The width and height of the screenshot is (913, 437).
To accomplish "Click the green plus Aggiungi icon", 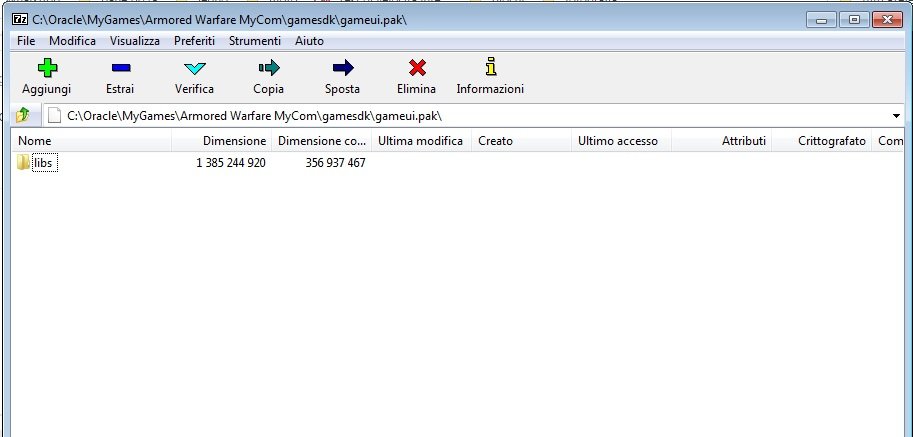I will [46, 68].
